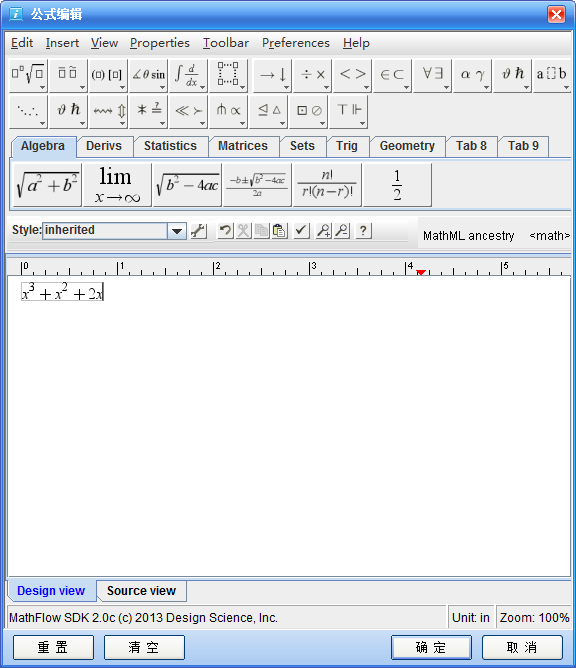
Task: Open the style properties wrench icon
Action: click(199, 230)
